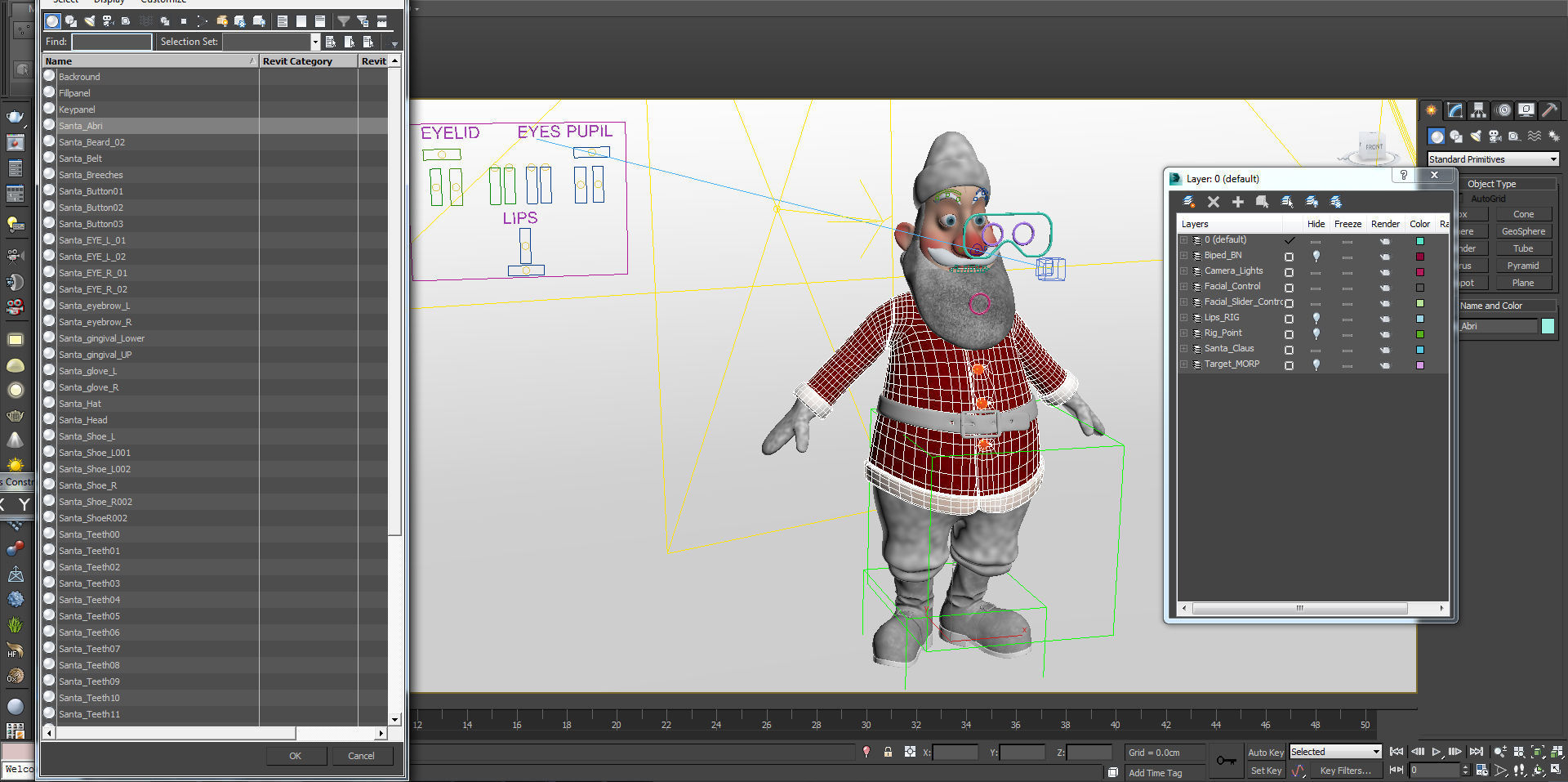Image resolution: width=1568 pixels, height=782 pixels.
Task: Click Delete Layer X icon in Layer dialog
Action: (1214, 202)
